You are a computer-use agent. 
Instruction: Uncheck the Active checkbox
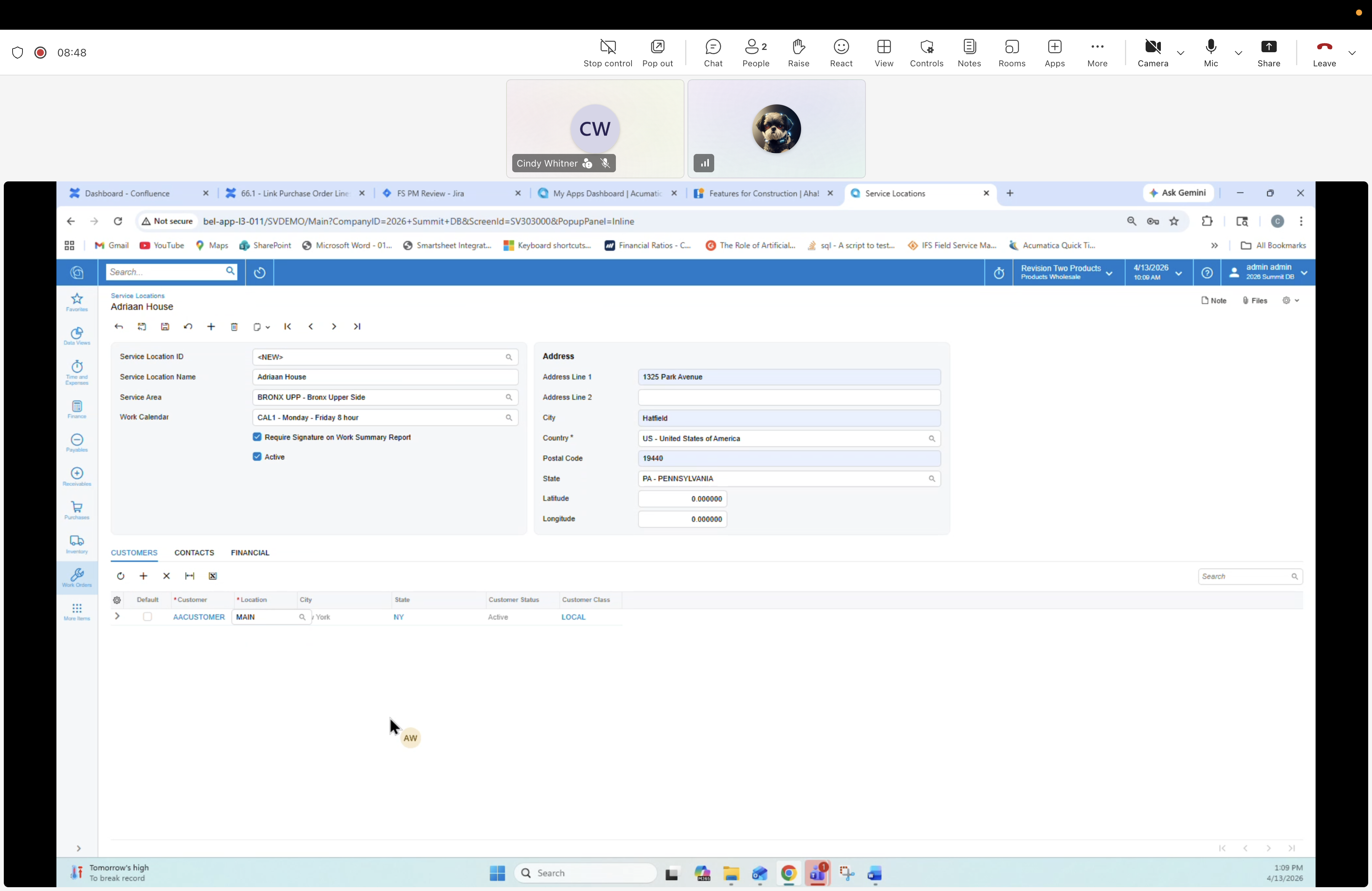[257, 457]
